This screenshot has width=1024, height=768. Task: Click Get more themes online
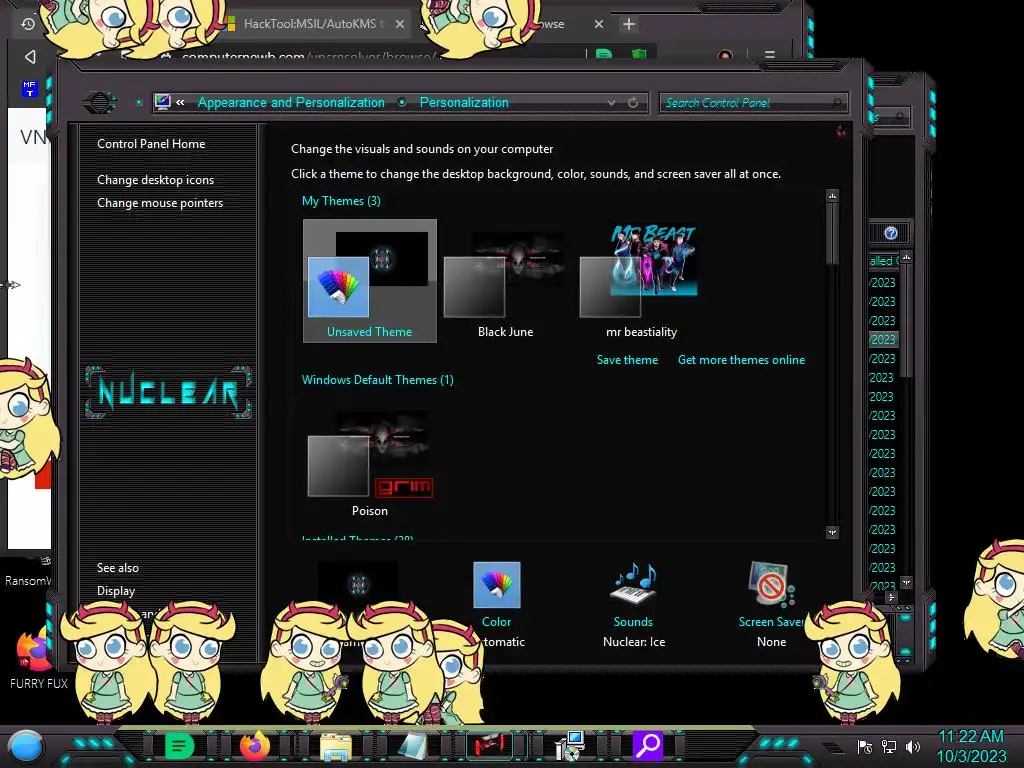click(x=741, y=360)
